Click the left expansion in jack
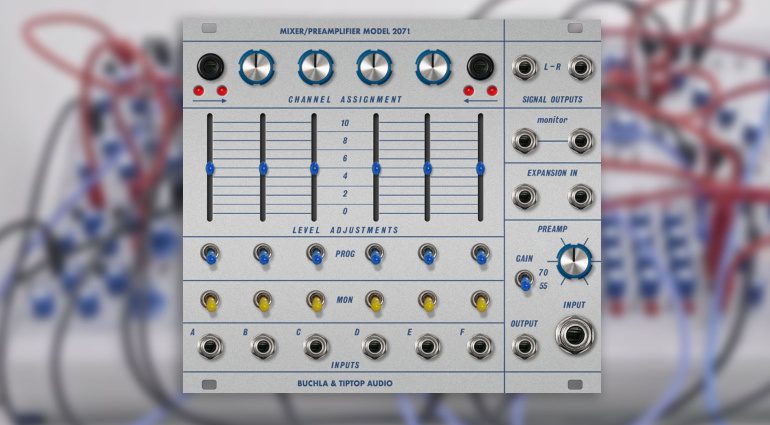The image size is (770, 425). point(524,197)
